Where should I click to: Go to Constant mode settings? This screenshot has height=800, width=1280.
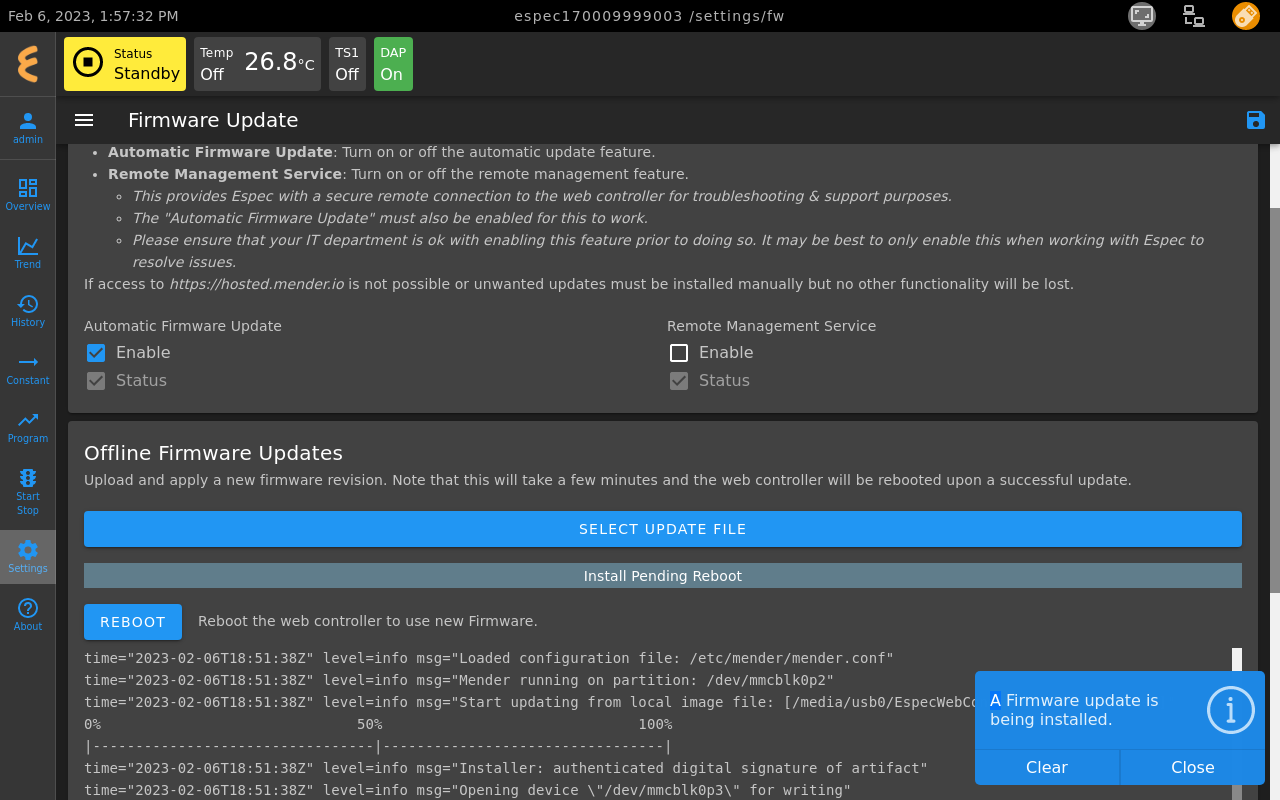(28, 368)
